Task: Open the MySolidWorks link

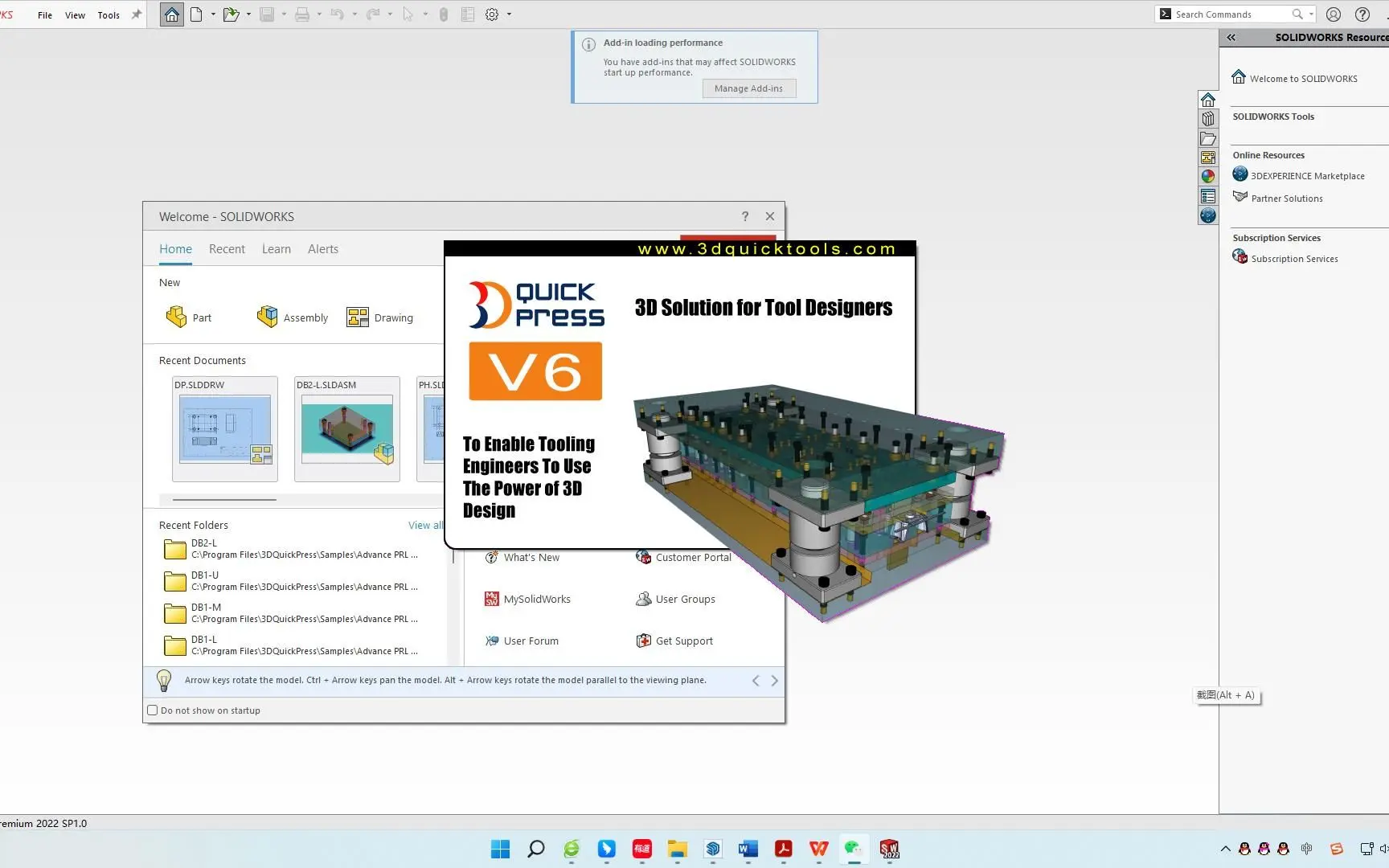Action: [x=527, y=599]
